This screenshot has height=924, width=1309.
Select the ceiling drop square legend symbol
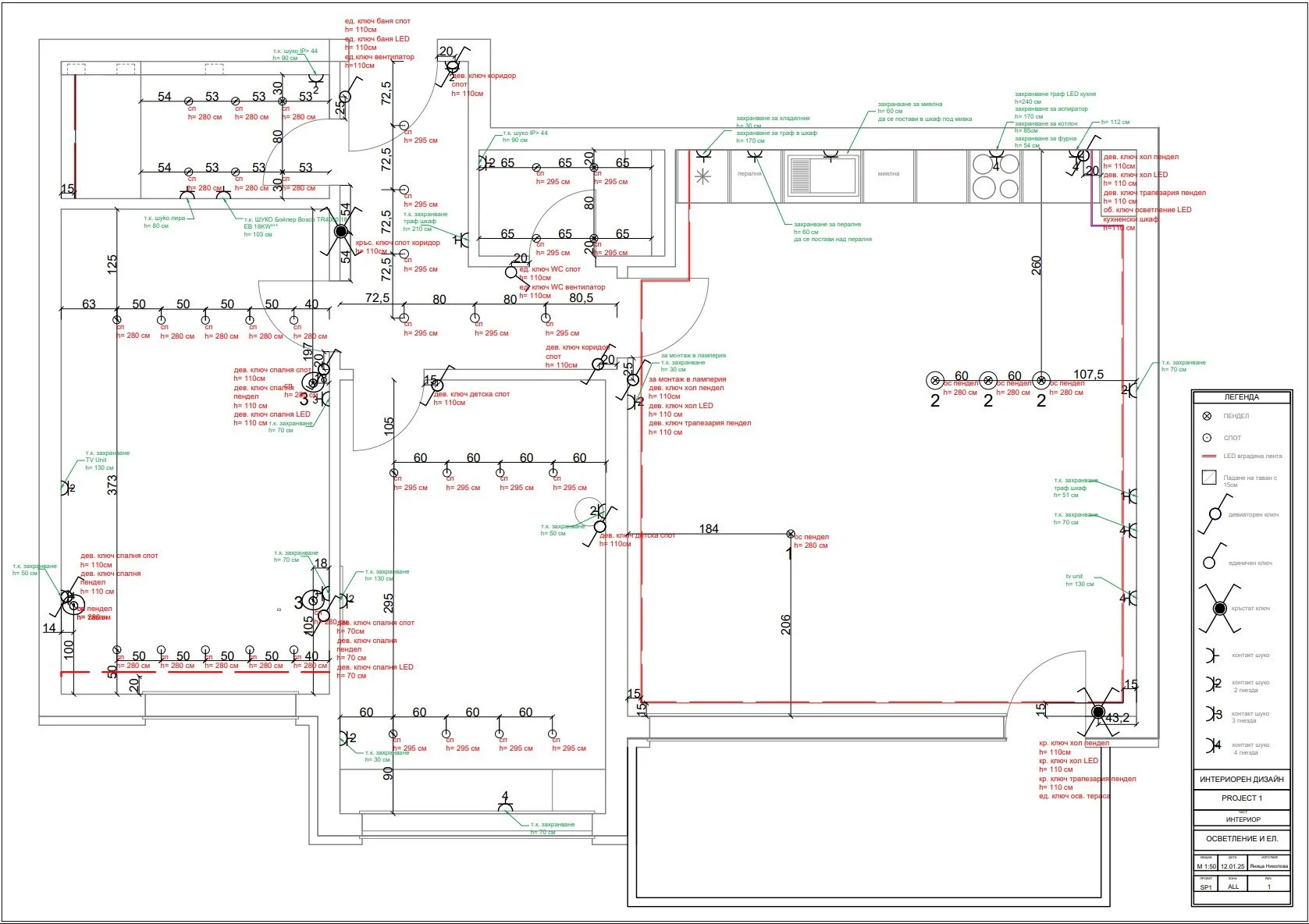1209,477
